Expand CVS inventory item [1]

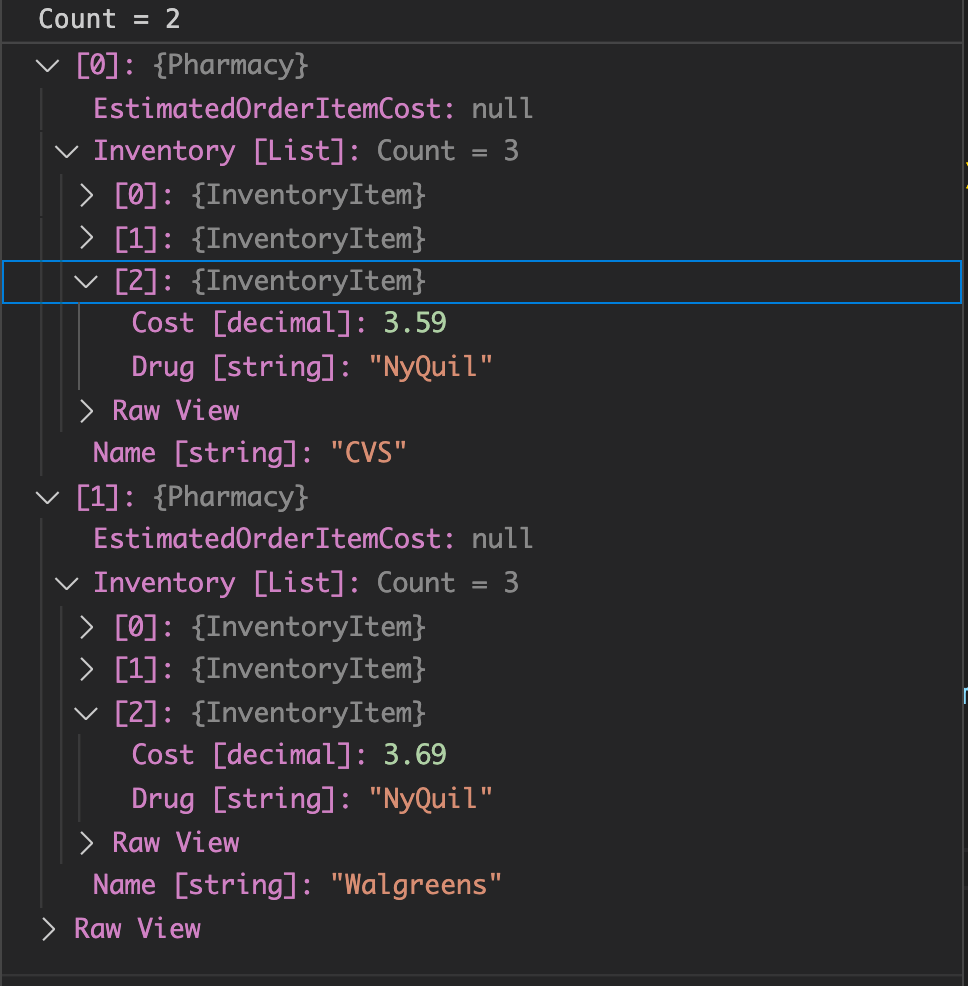pos(87,238)
